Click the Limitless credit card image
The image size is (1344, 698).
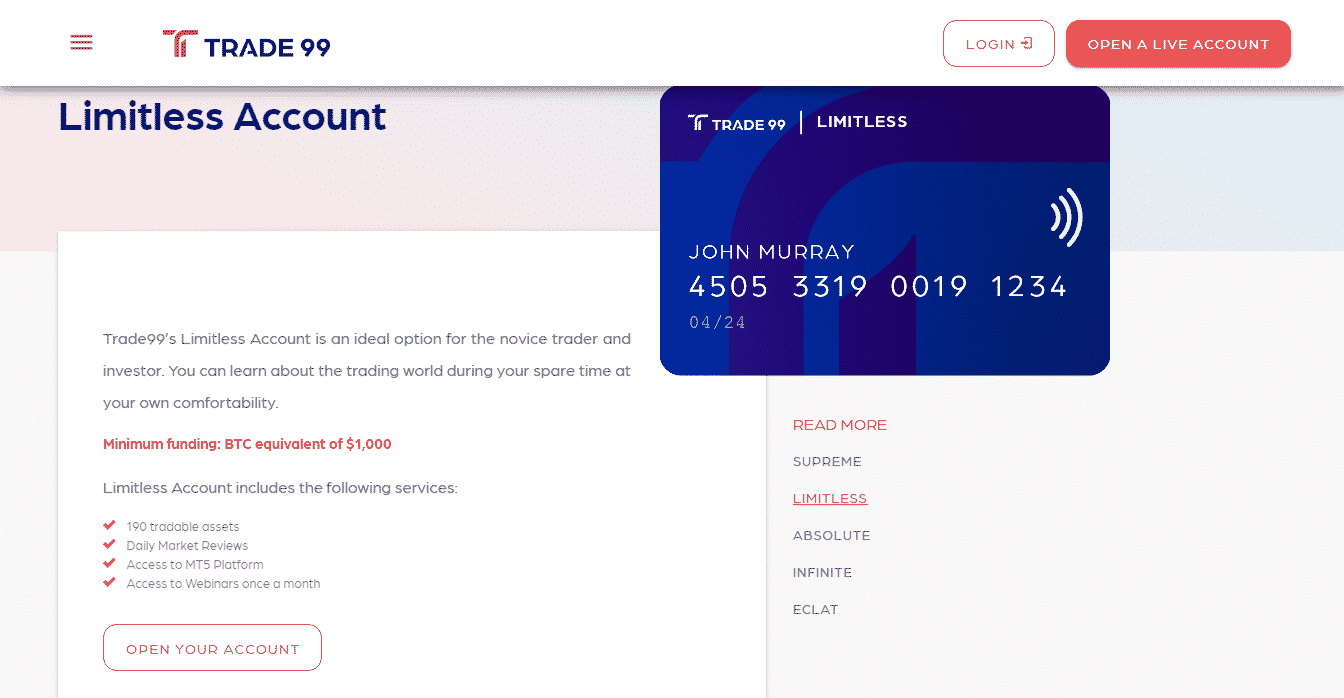(885, 230)
